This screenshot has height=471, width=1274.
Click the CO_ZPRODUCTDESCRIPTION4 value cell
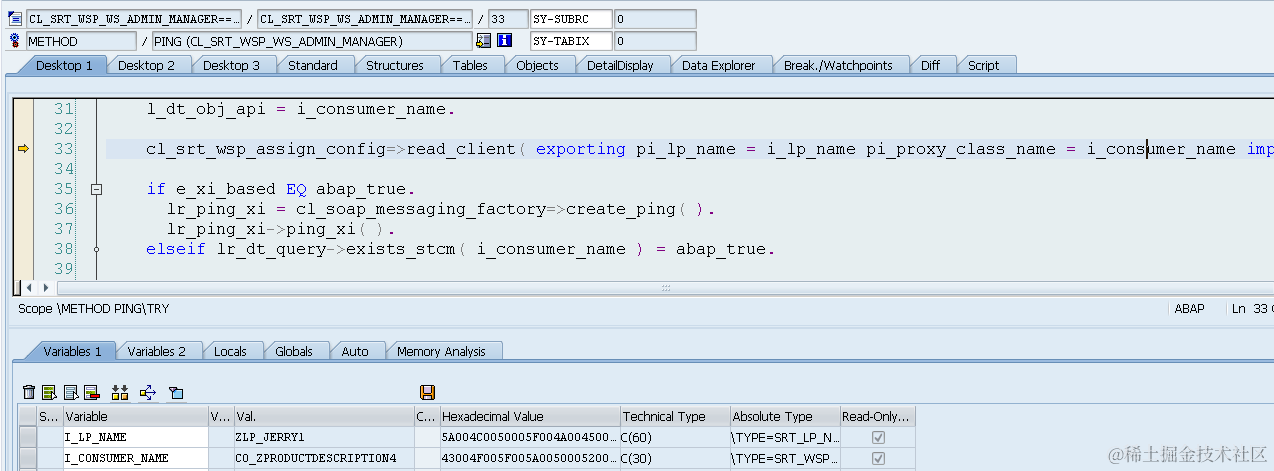click(x=324, y=458)
